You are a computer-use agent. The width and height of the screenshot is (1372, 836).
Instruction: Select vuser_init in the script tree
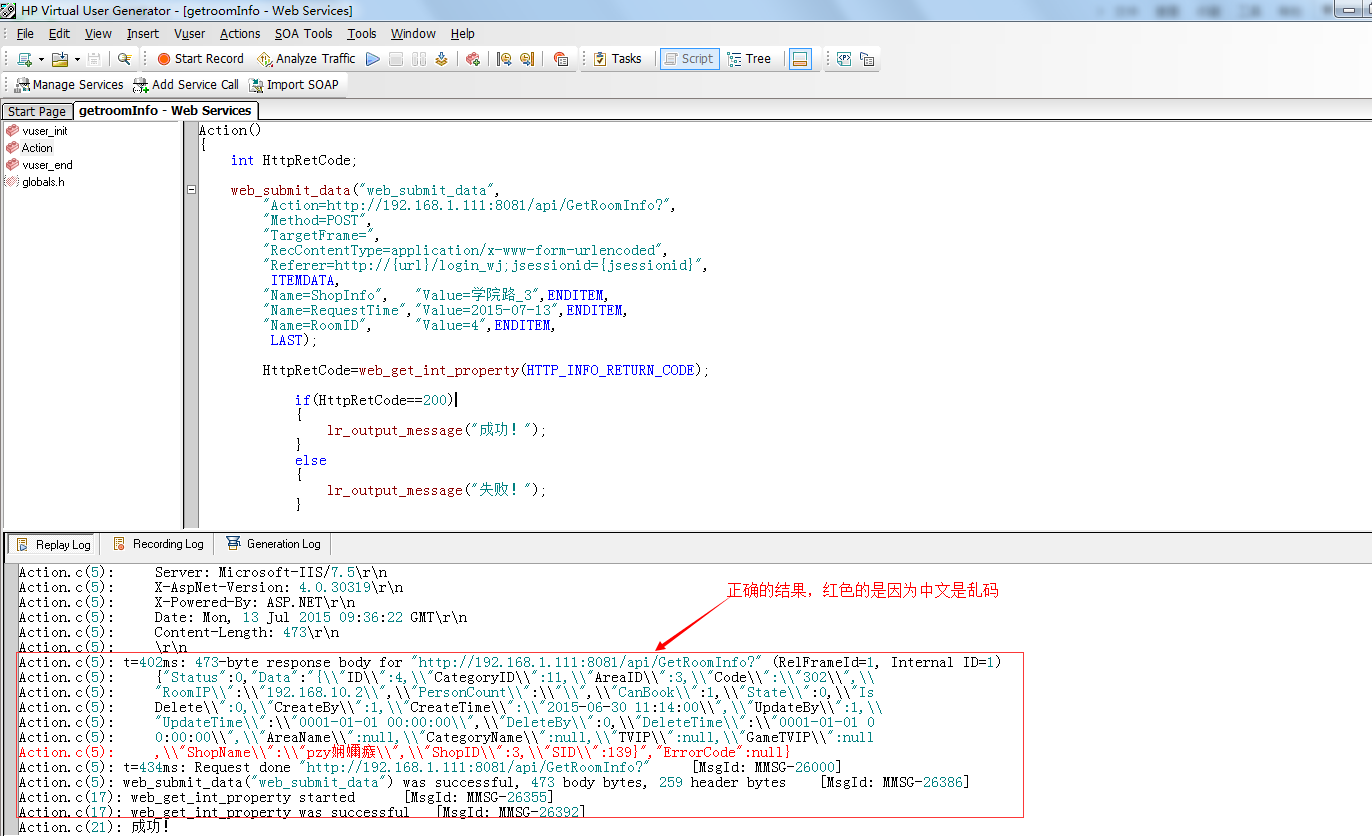[x=44, y=131]
